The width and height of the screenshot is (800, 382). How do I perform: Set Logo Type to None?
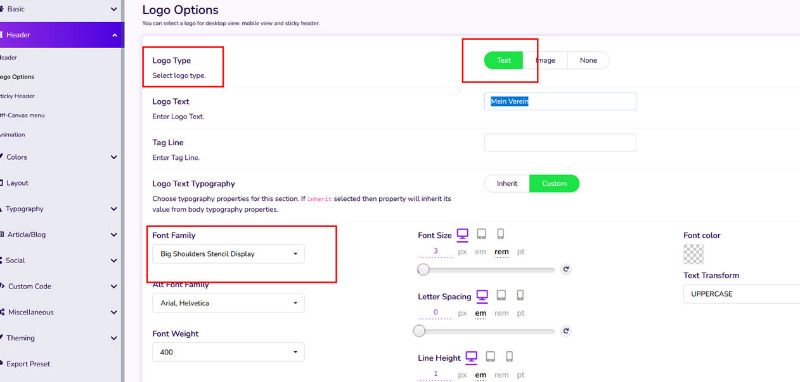[588, 60]
